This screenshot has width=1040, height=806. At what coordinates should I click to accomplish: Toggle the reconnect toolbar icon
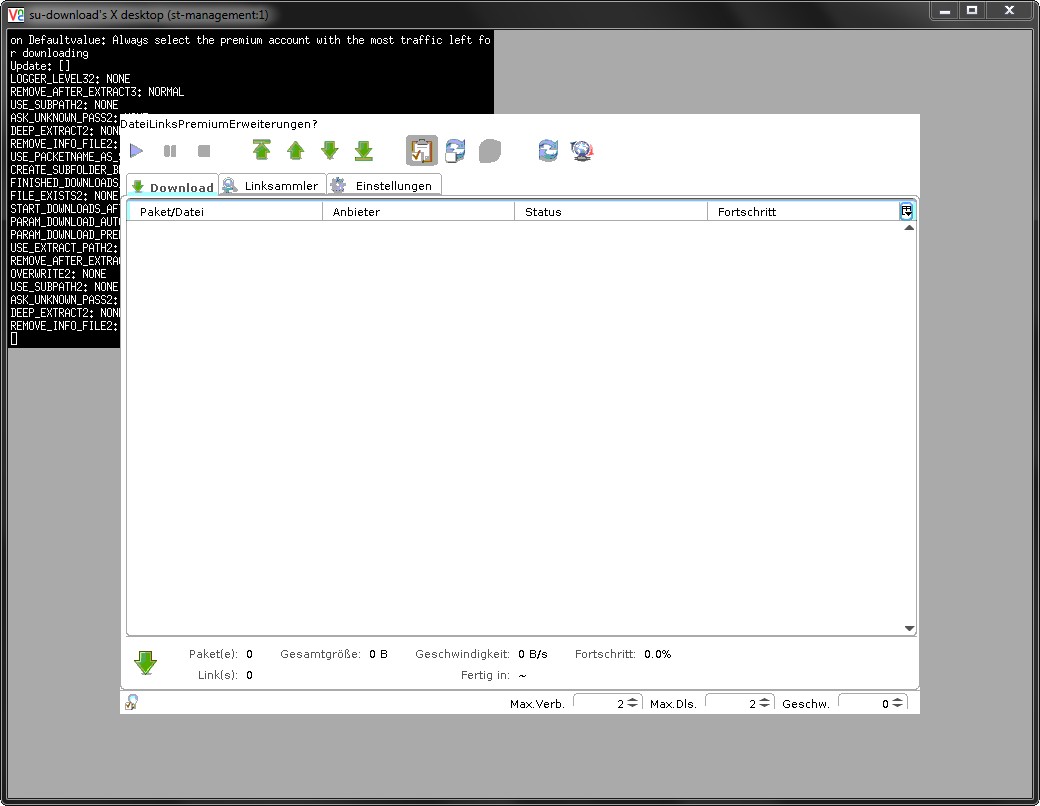(455, 151)
